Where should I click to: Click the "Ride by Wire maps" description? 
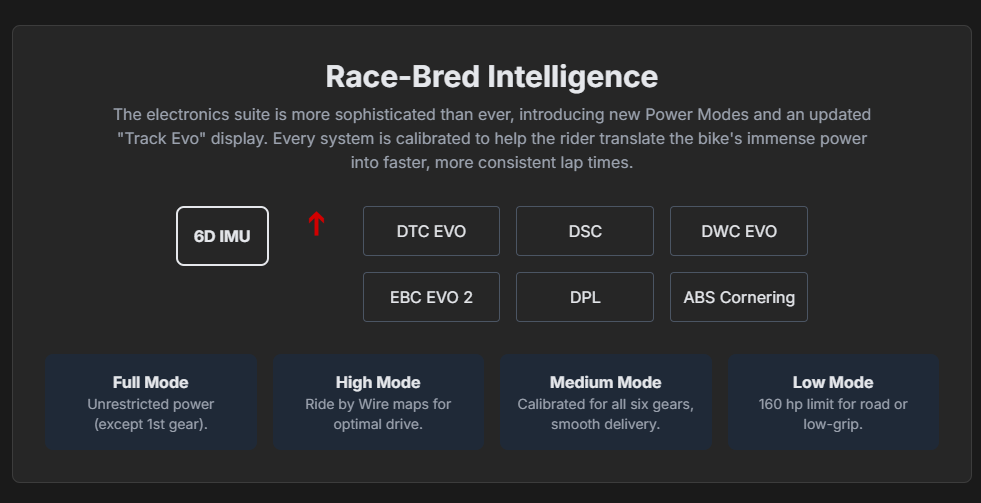click(x=378, y=405)
